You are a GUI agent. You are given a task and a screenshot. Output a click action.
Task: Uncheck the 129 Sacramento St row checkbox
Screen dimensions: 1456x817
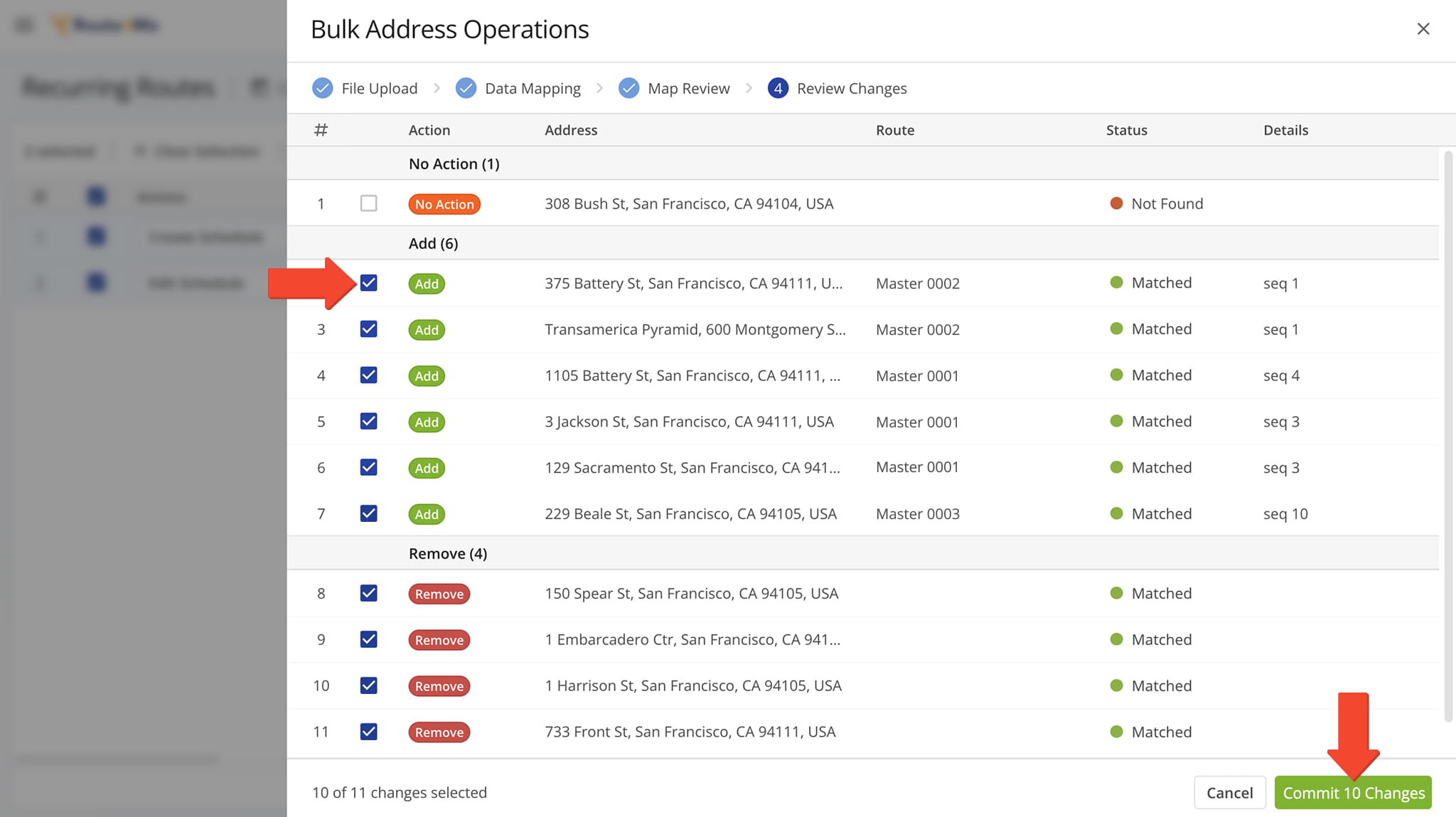tap(368, 468)
